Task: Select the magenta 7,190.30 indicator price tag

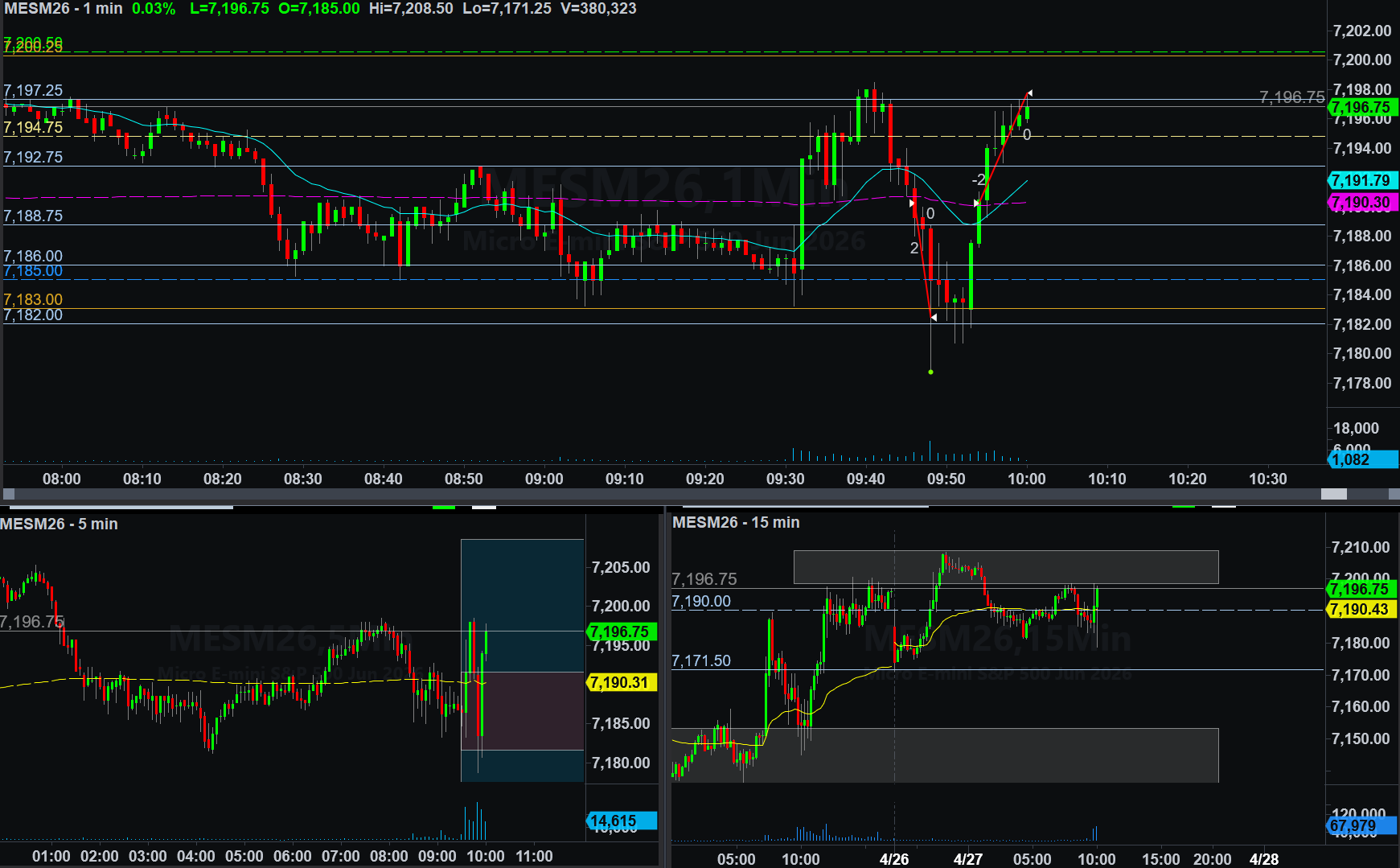Action: click(1361, 203)
